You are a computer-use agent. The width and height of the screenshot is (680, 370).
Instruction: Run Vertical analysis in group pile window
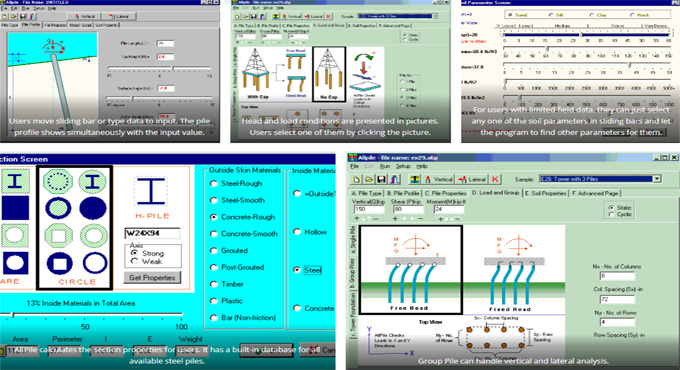(438, 179)
